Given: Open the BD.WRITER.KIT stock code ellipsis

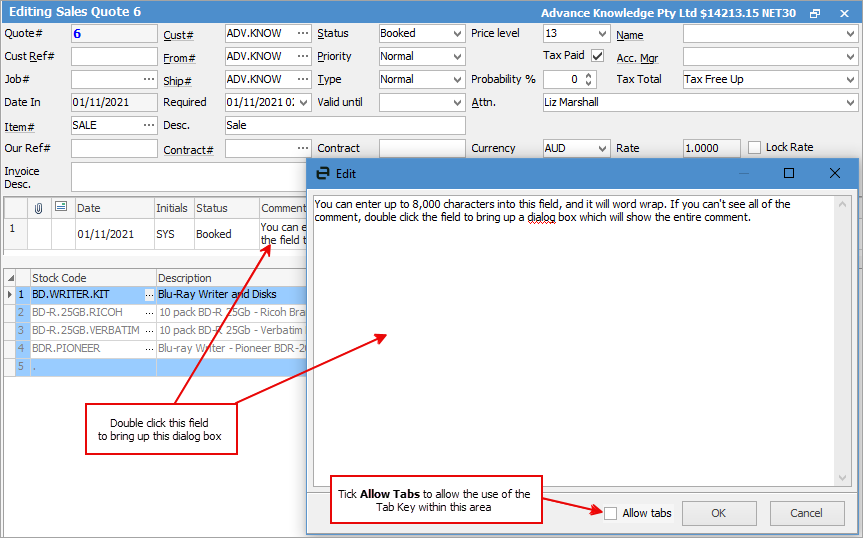Looking at the screenshot, I should (x=149, y=295).
